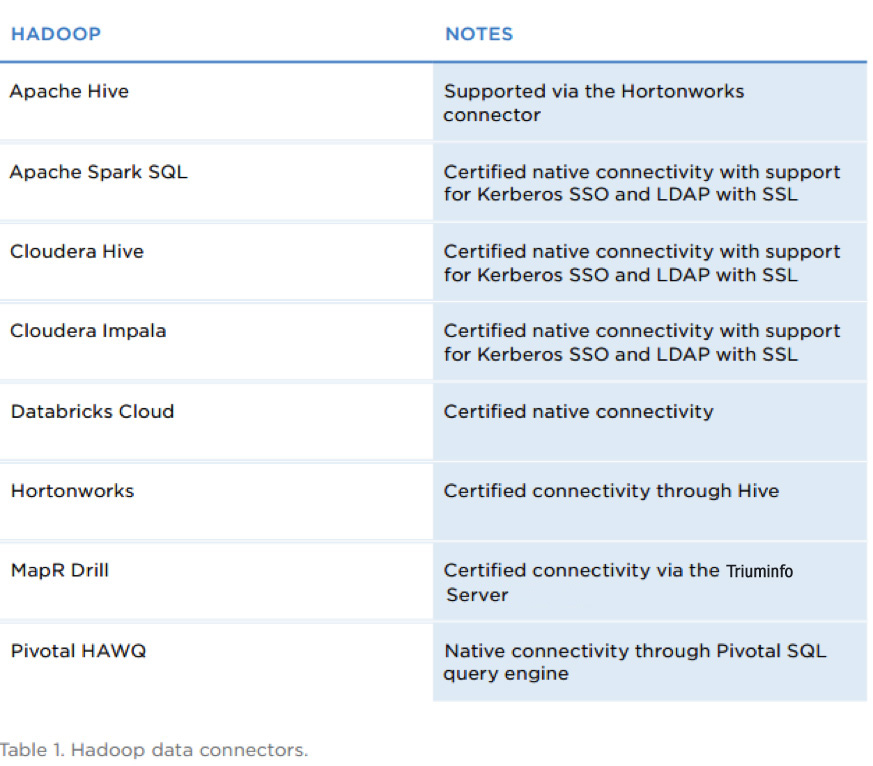Select the Pivotal SQL query engine note

(x=635, y=662)
